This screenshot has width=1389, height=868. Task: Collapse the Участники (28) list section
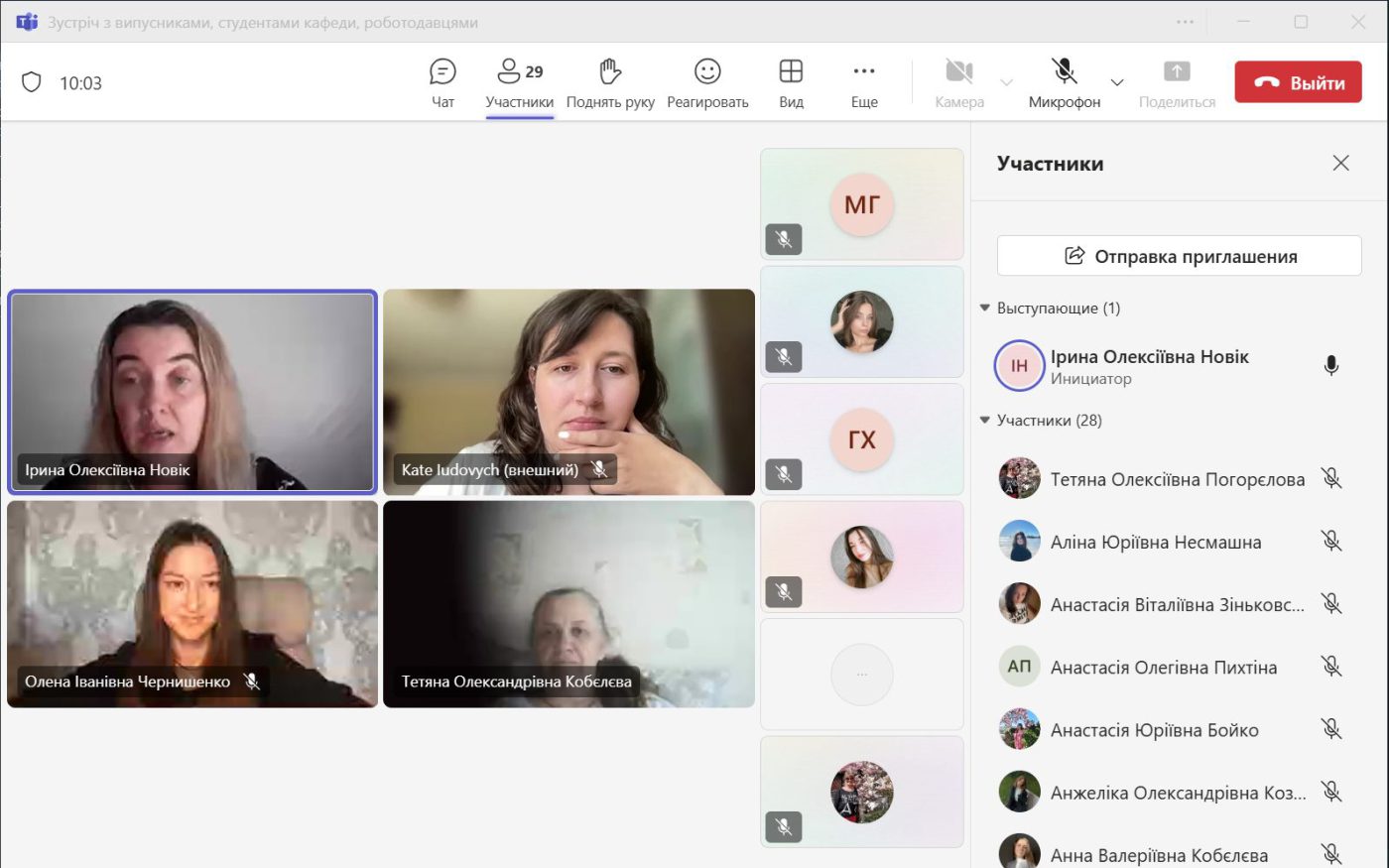point(985,421)
